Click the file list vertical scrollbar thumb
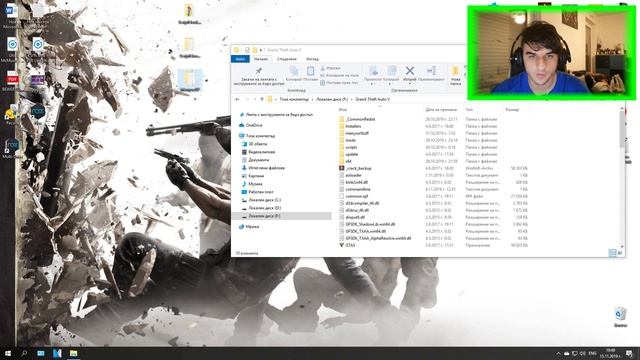The image size is (640, 360). click(622, 129)
